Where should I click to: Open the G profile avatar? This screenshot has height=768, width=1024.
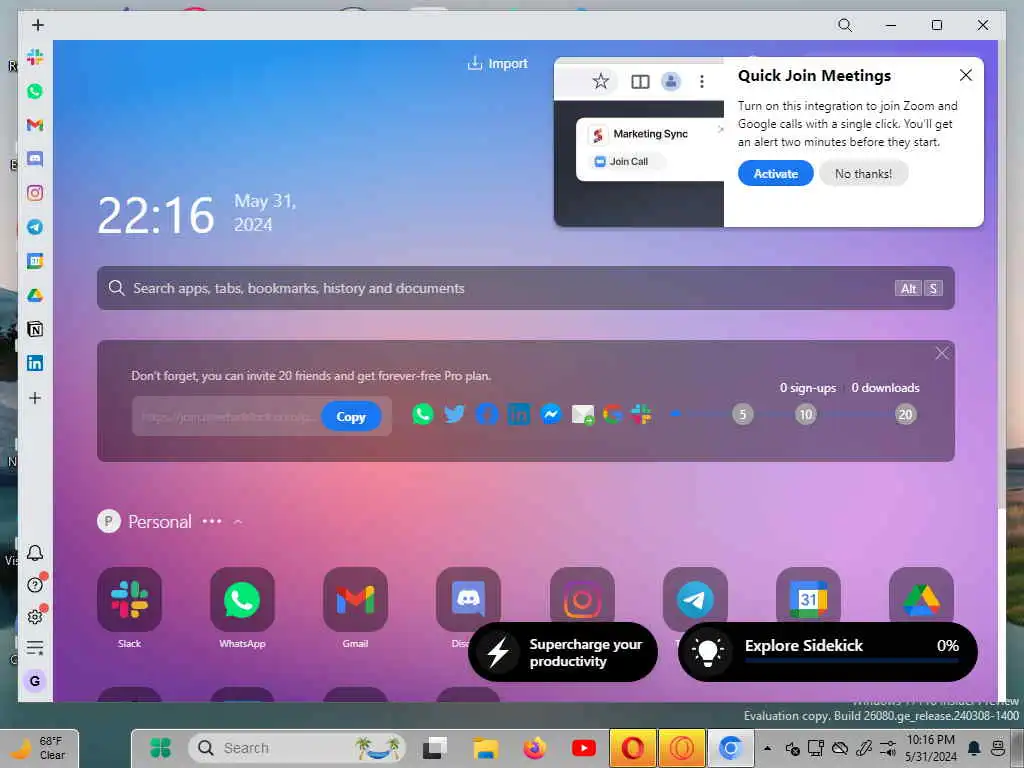pyautogui.click(x=35, y=681)
